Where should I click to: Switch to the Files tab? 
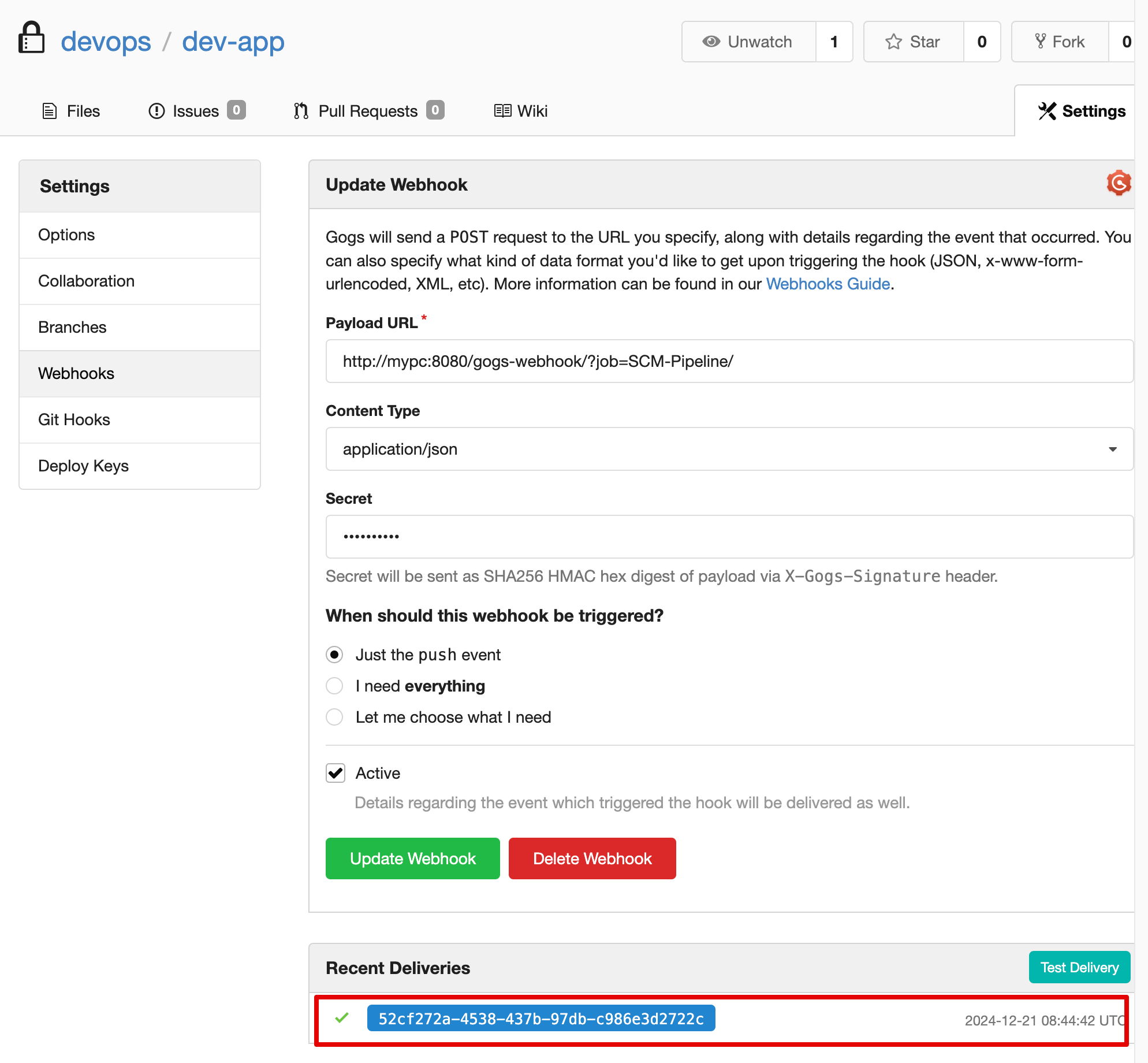tap(71, 111)
